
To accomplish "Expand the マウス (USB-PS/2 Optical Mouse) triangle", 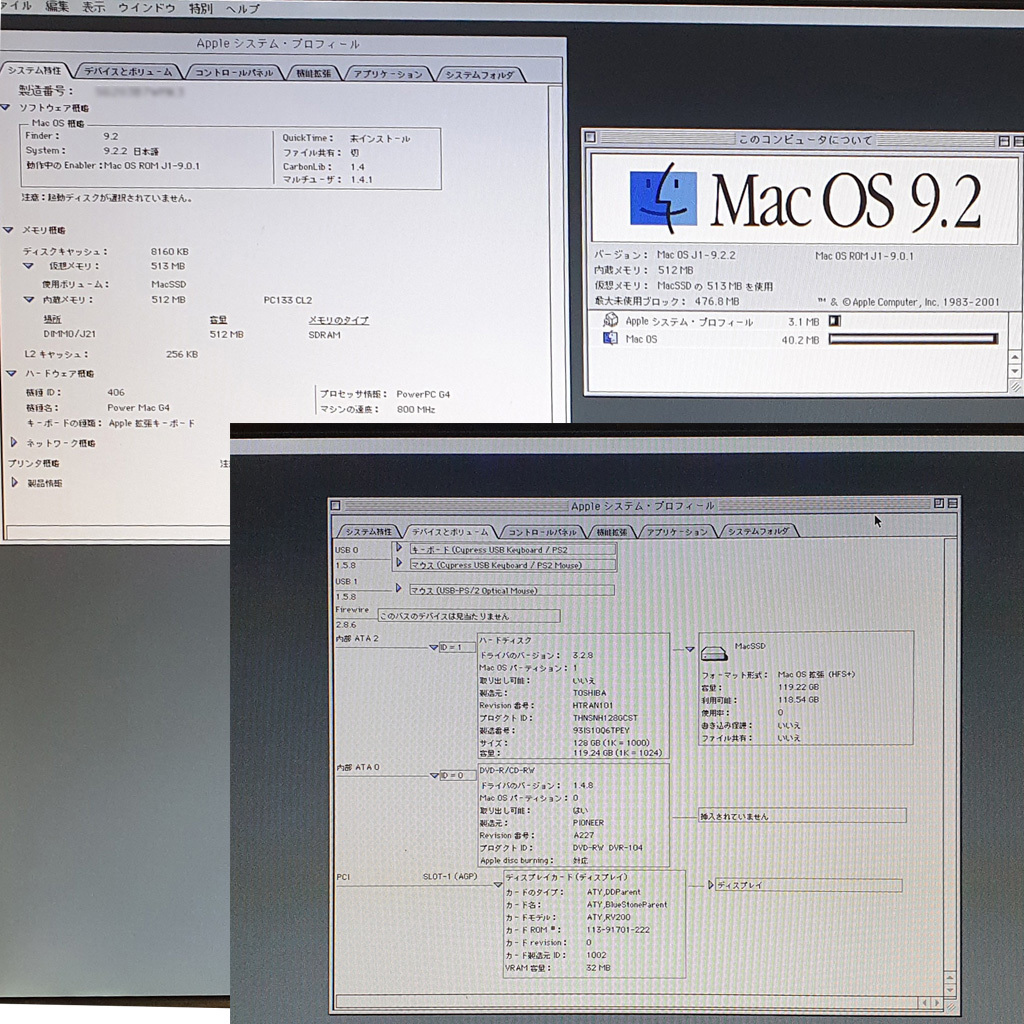I will coord(398,588).
